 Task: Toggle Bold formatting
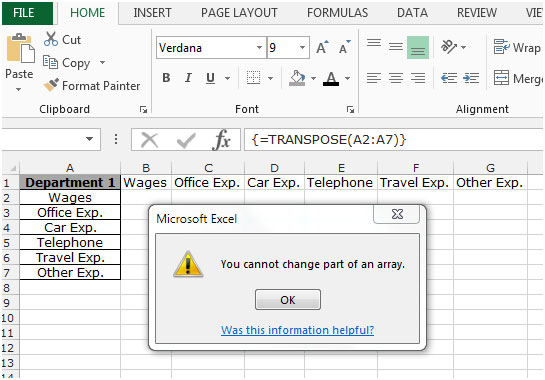click(x=166, y=78)
